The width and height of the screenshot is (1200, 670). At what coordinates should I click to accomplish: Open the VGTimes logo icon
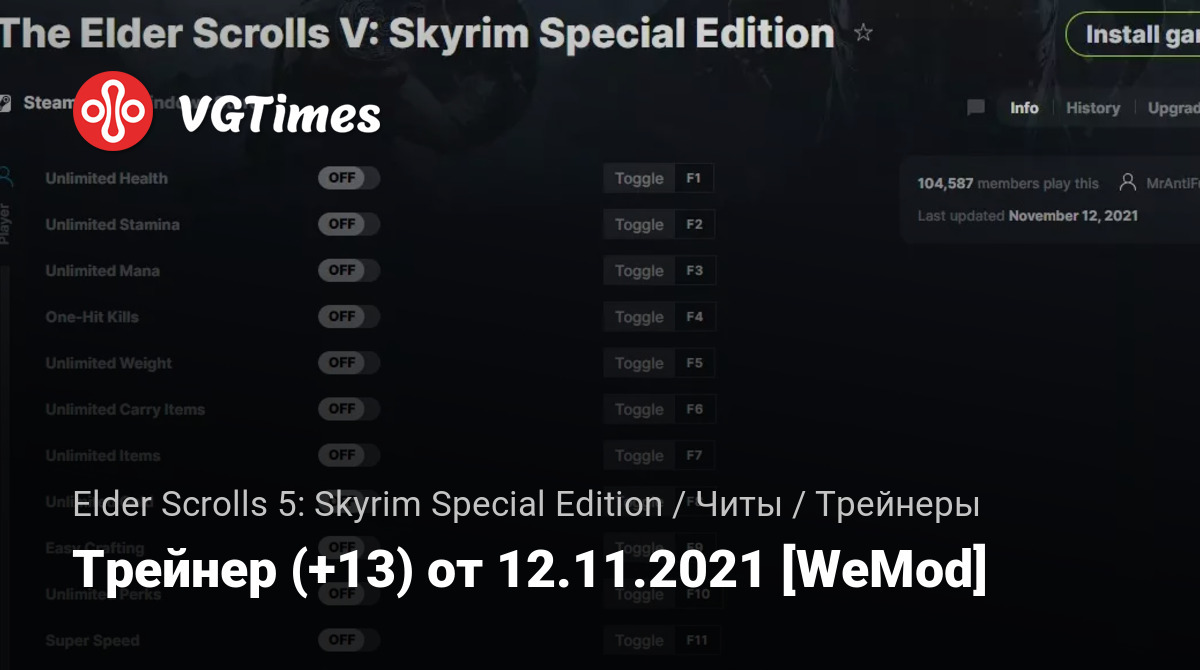point(113,111)
